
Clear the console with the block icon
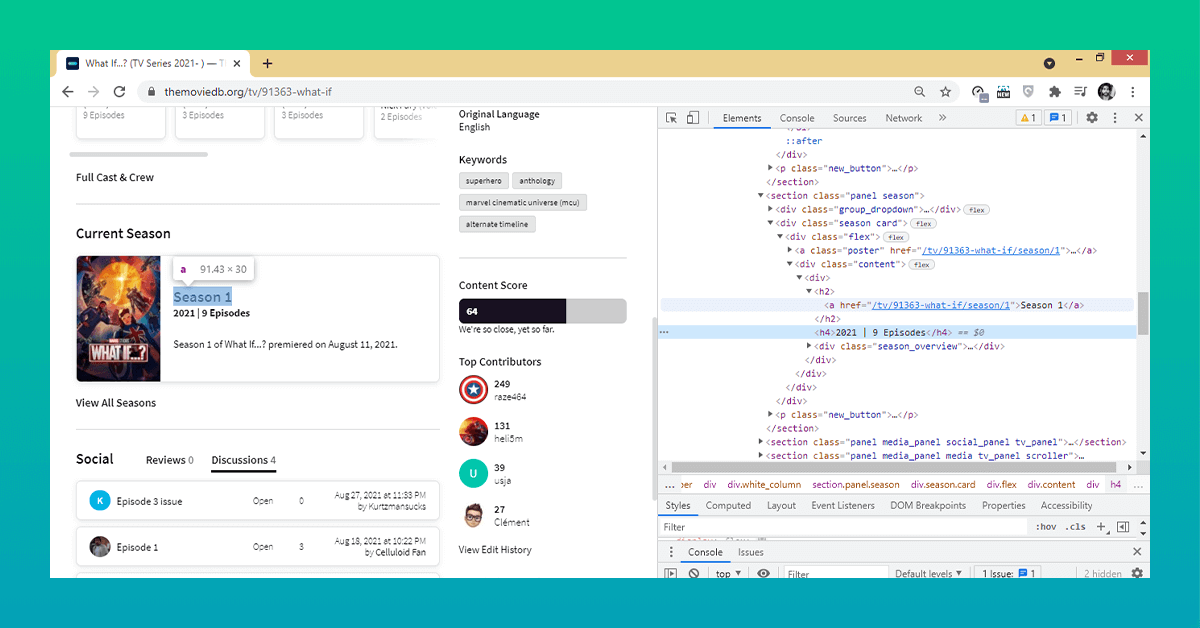tap(693, 574)
